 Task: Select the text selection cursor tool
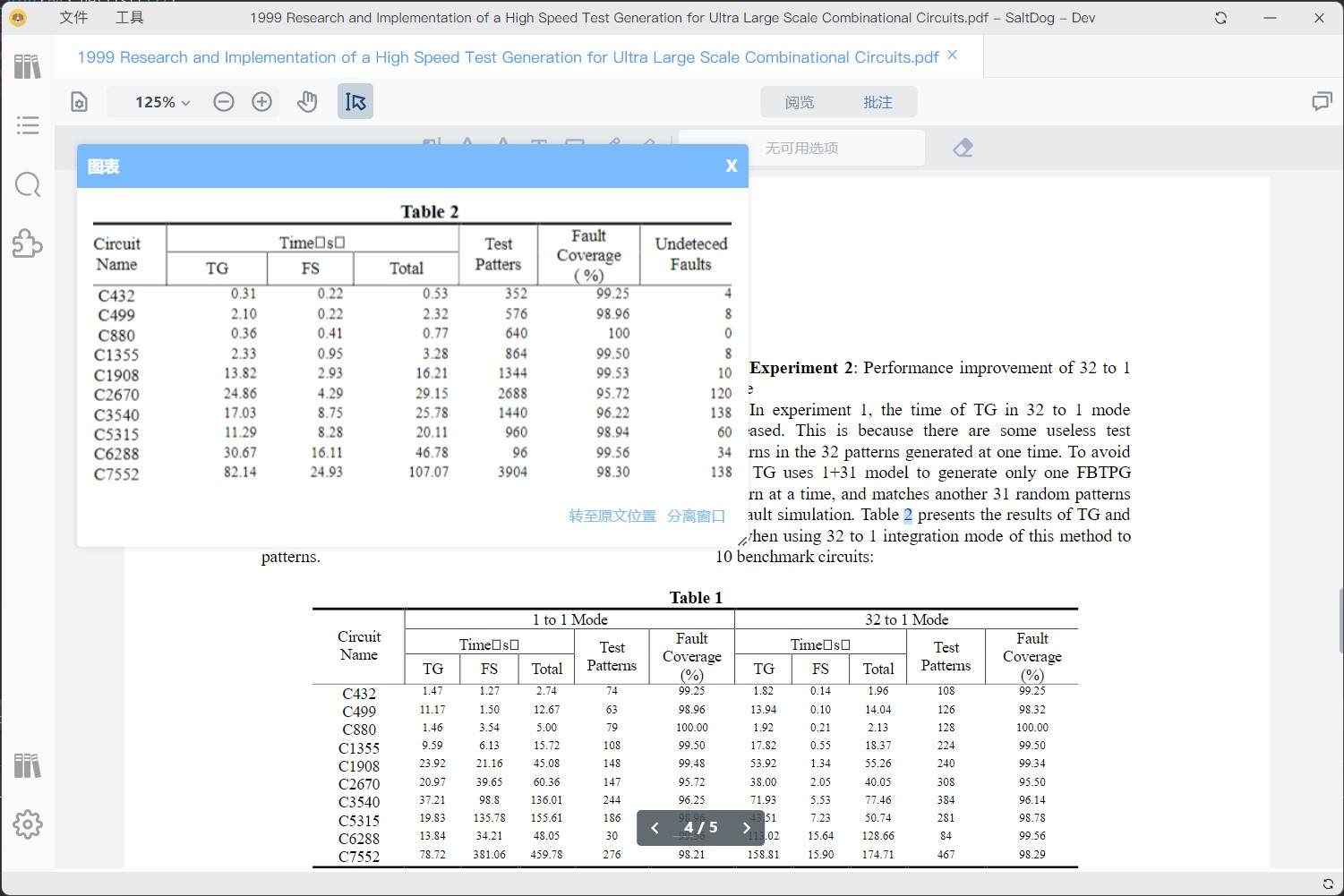[355, 102]
